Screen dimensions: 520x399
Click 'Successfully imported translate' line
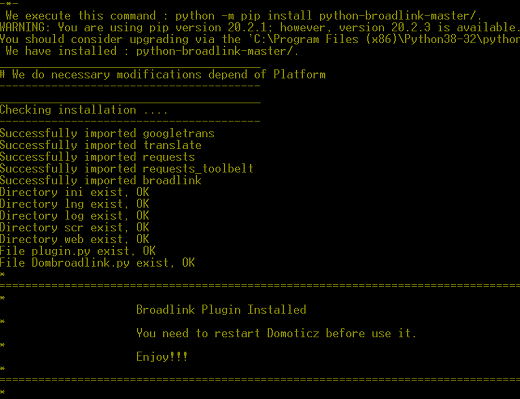click(x=101, y=145)
